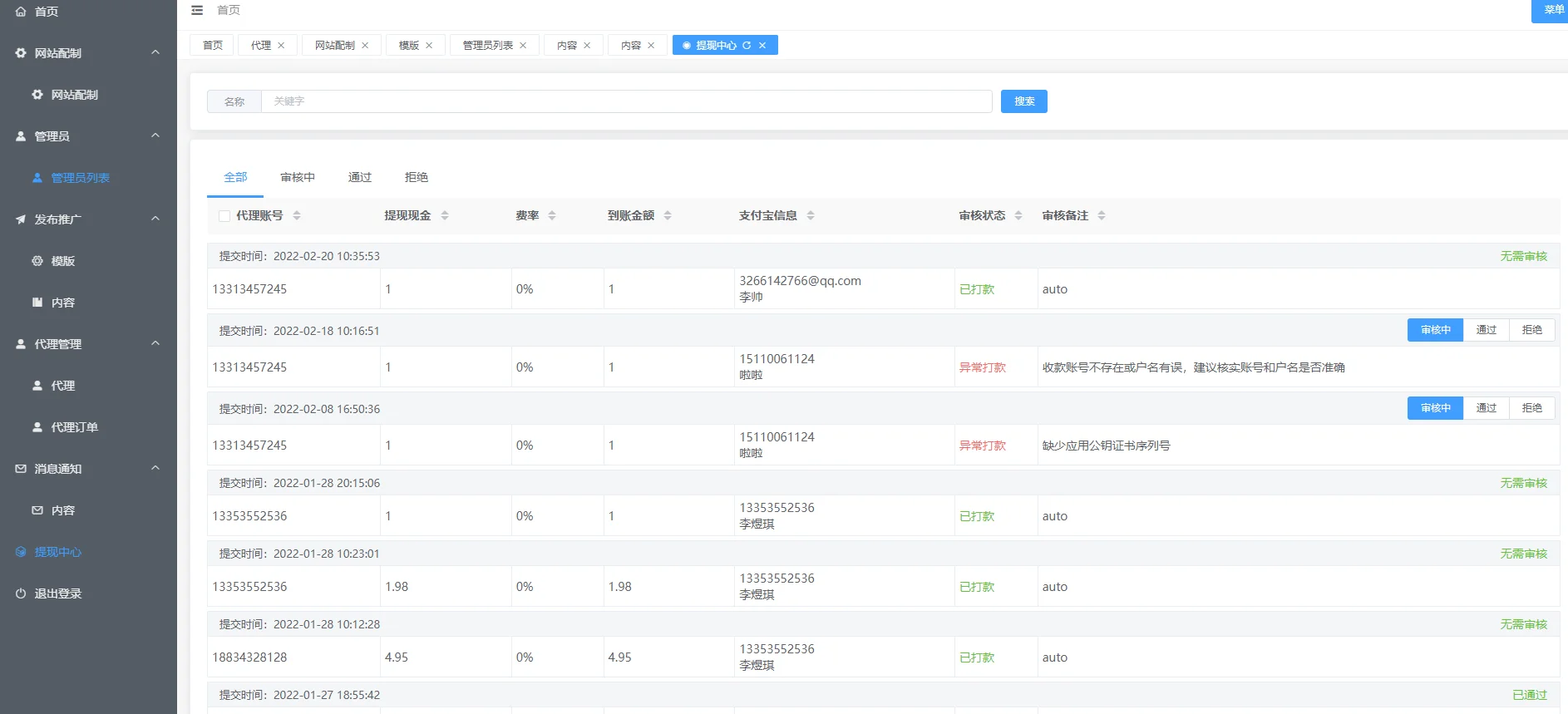Click the 关键字 search input field
1568x714 pixels.
tap(625, 101)
